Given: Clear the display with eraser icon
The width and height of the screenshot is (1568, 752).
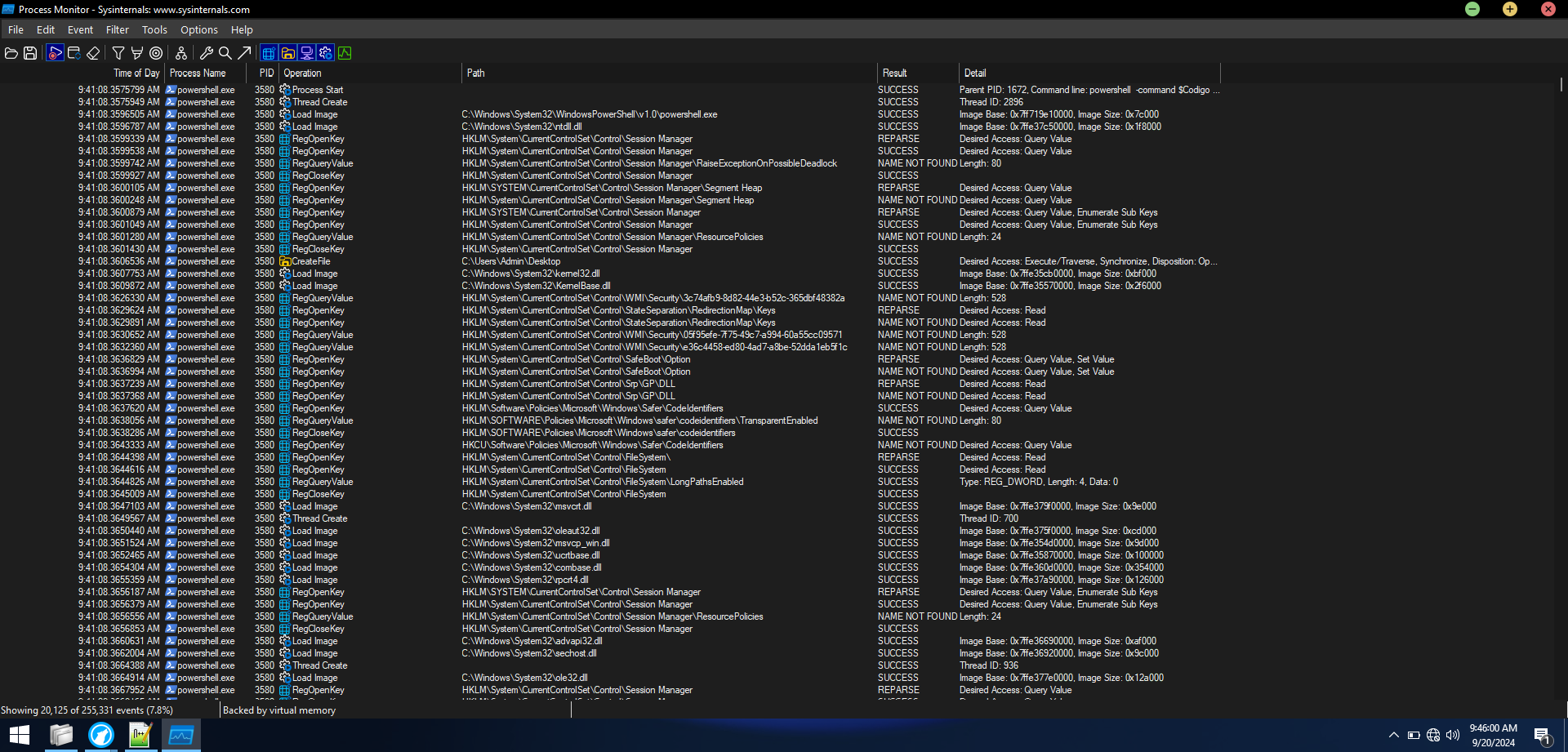Looking at the screenshot, I should point(93,53).
